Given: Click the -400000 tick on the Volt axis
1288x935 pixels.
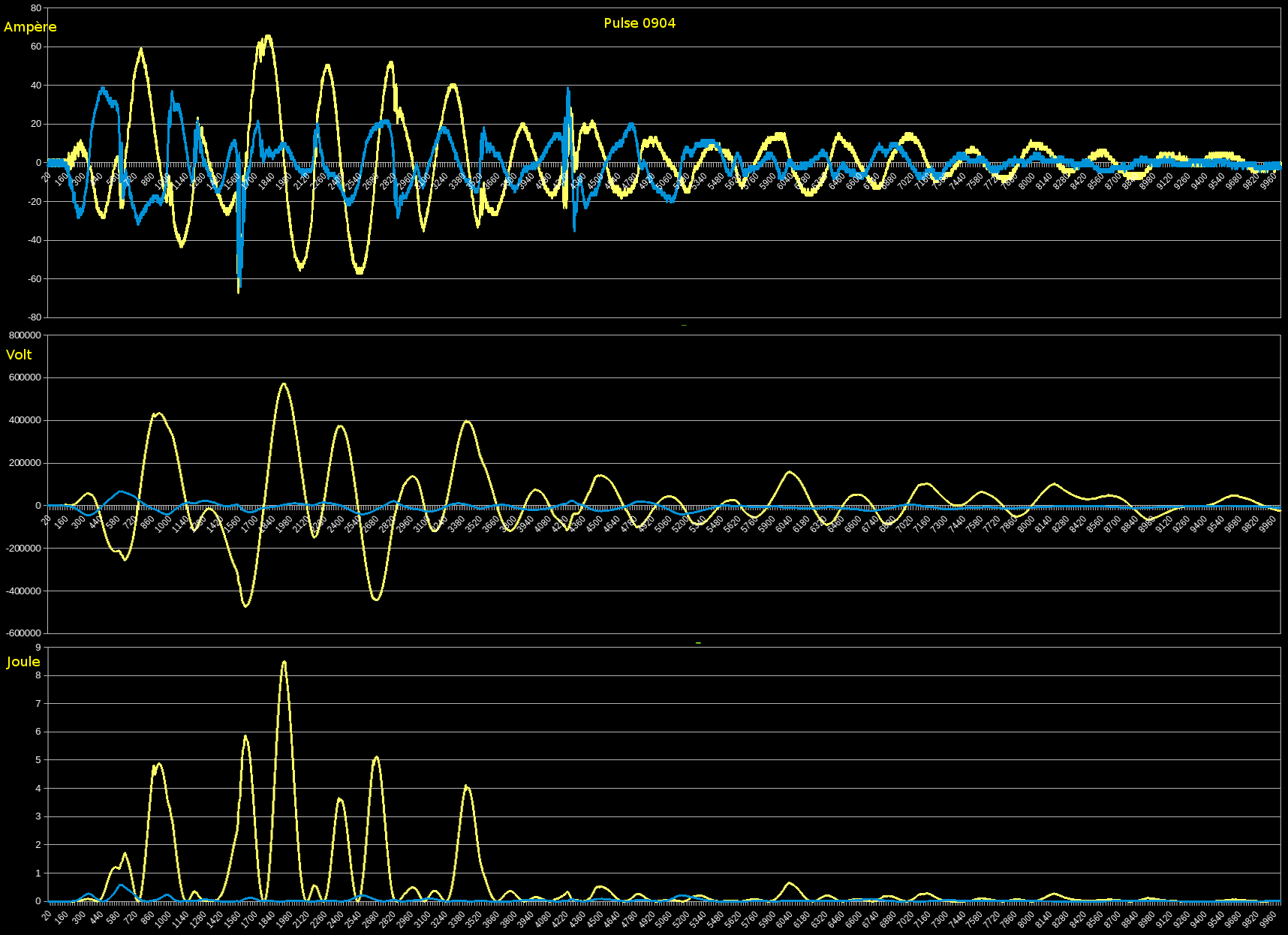Looking at the screenshot, I should click(24, 591).
